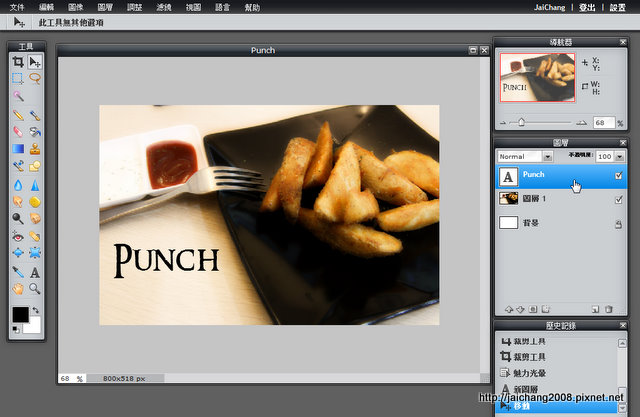
Task: Select the Zoom magnifier in toolbox
Action: [35, 289]
